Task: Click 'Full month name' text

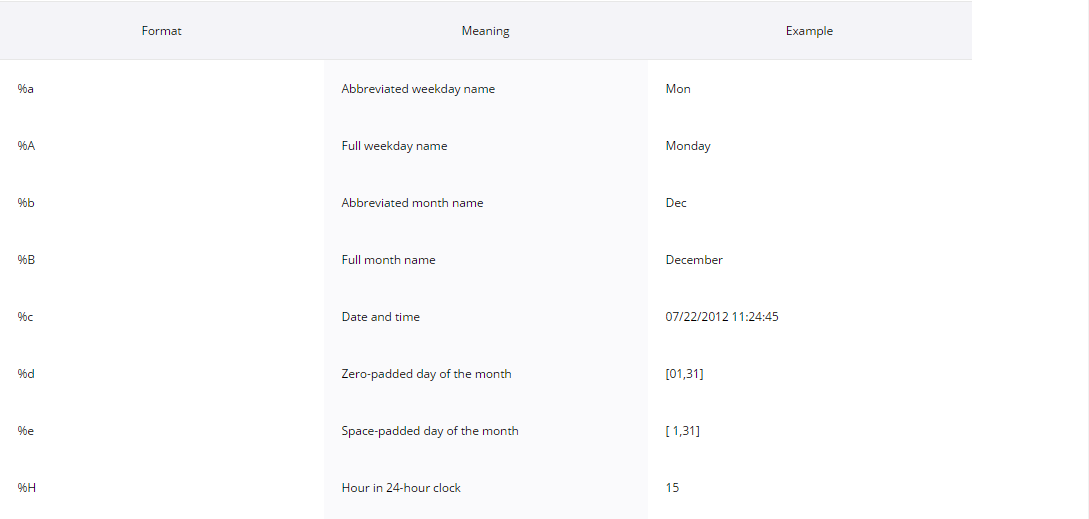Action: click(388, 260)
